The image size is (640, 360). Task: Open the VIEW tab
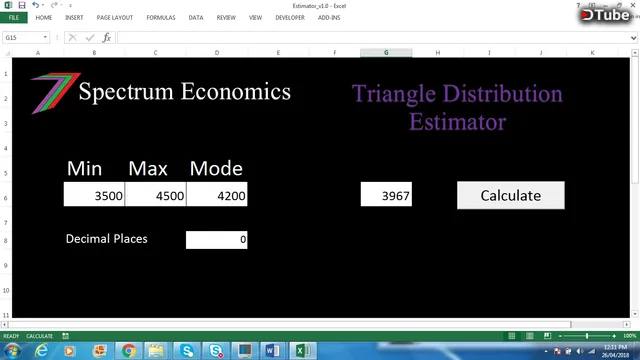coord(256,18)
